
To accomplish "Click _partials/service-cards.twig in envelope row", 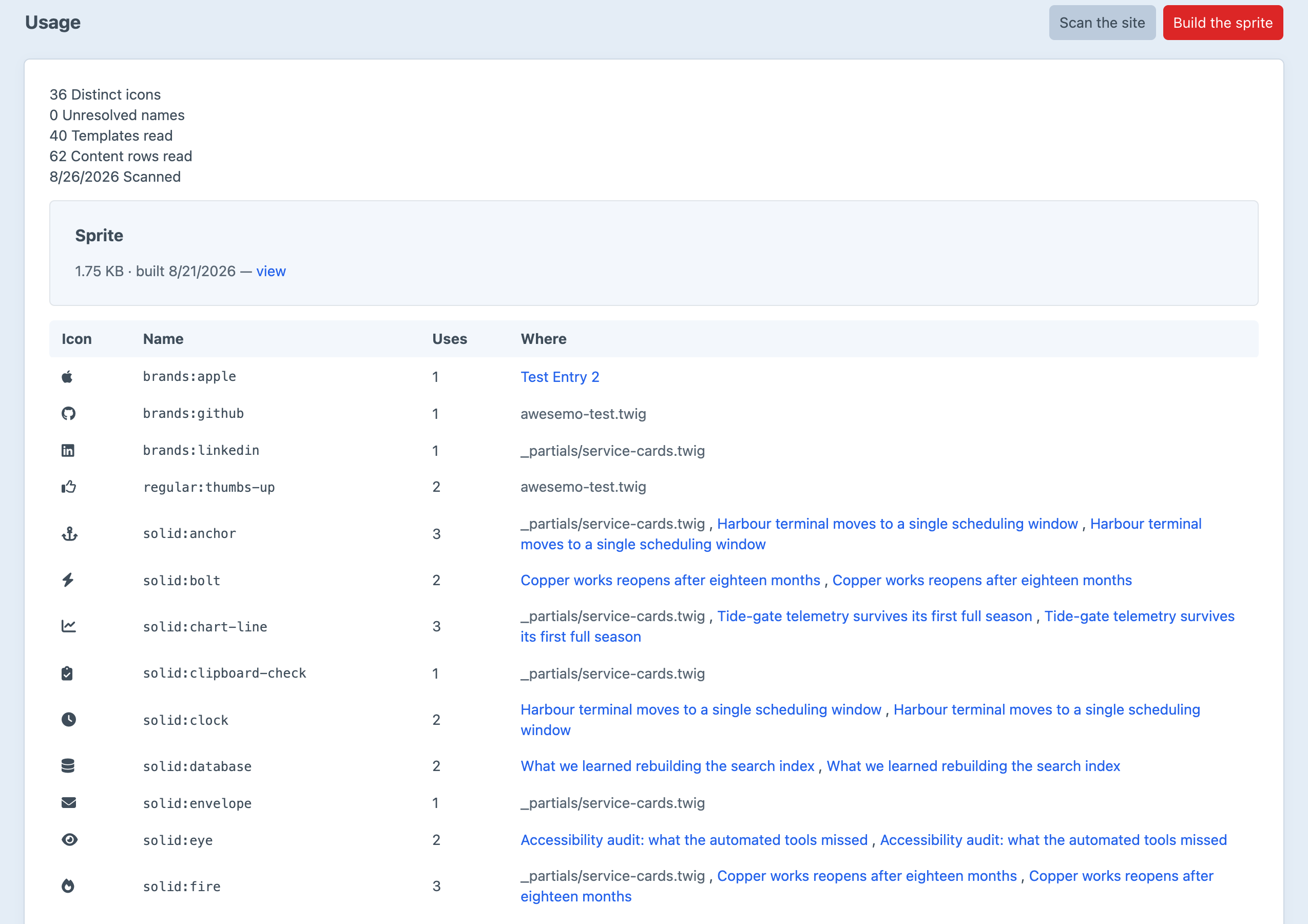I will coord(613,803).
